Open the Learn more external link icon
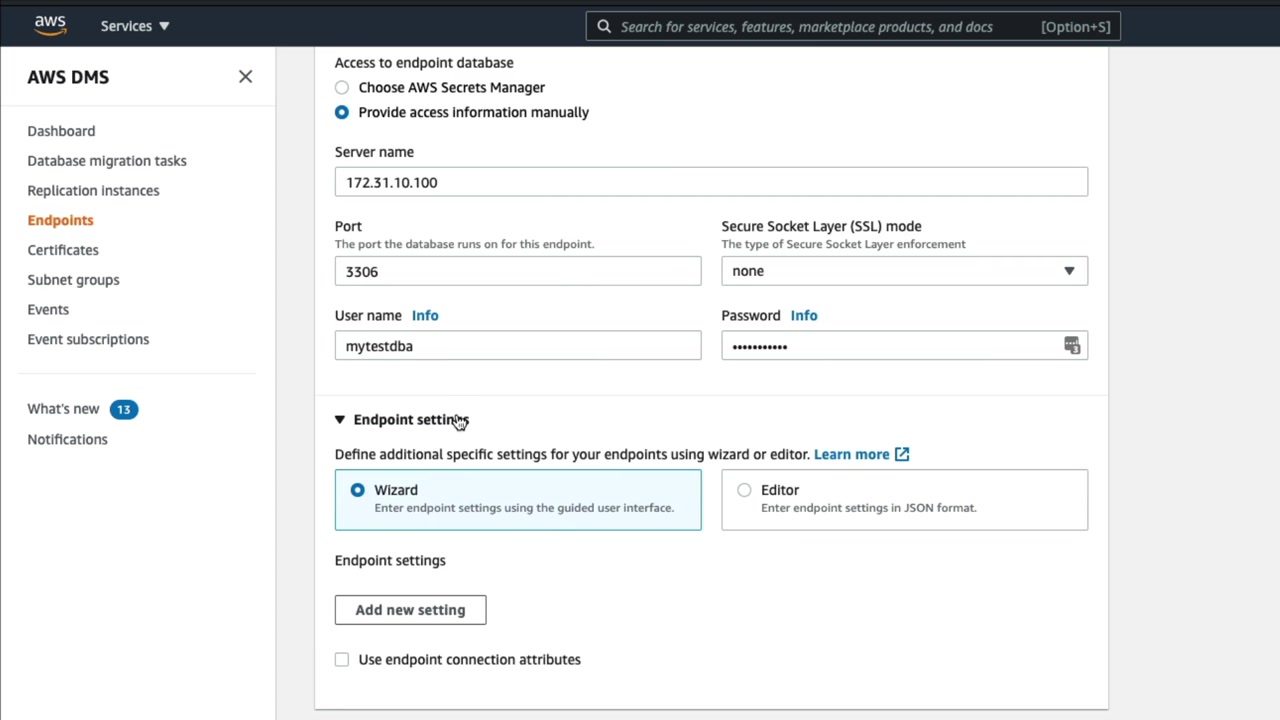Viewport: 1280px width, 720px height. coord(902,454)
